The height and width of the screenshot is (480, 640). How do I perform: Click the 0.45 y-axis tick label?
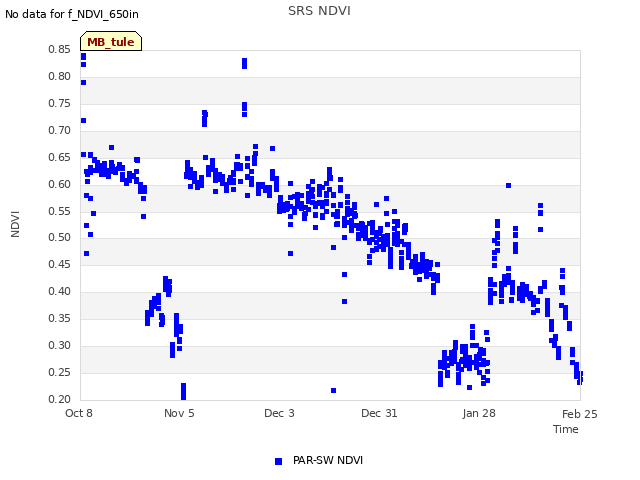click(x=60, y=264)
